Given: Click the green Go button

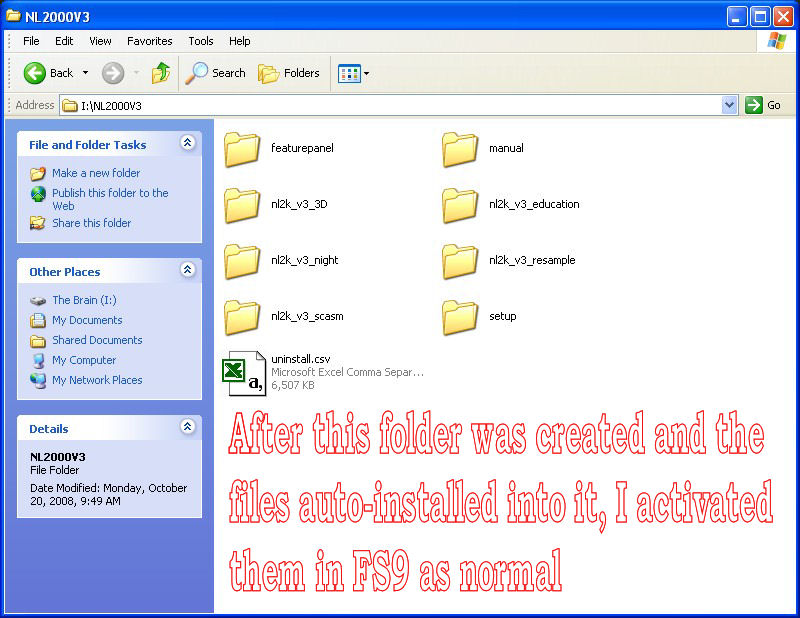Looking at the screenshot, I should pos(763,105).
